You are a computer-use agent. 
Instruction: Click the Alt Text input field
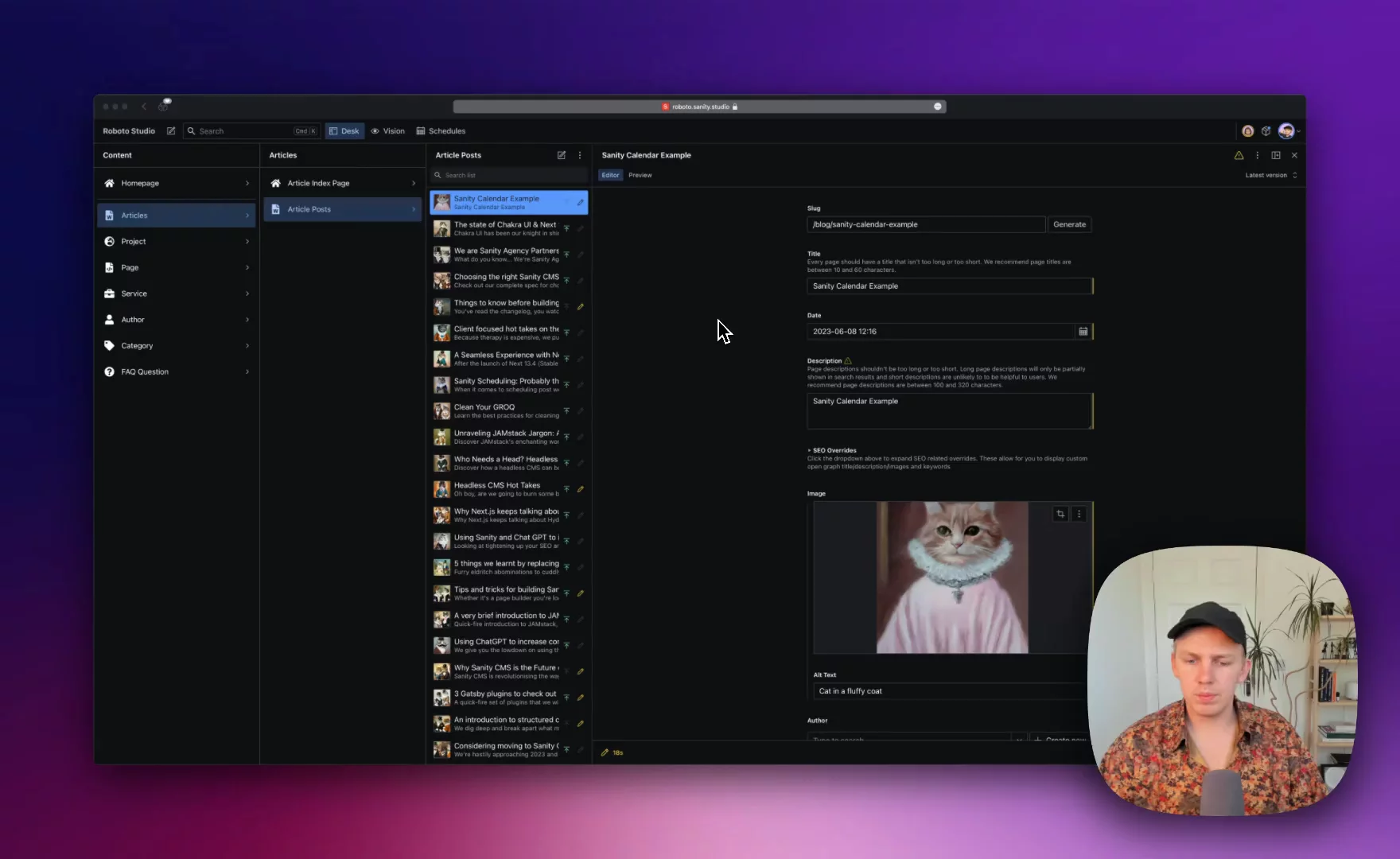coord(951,691)
